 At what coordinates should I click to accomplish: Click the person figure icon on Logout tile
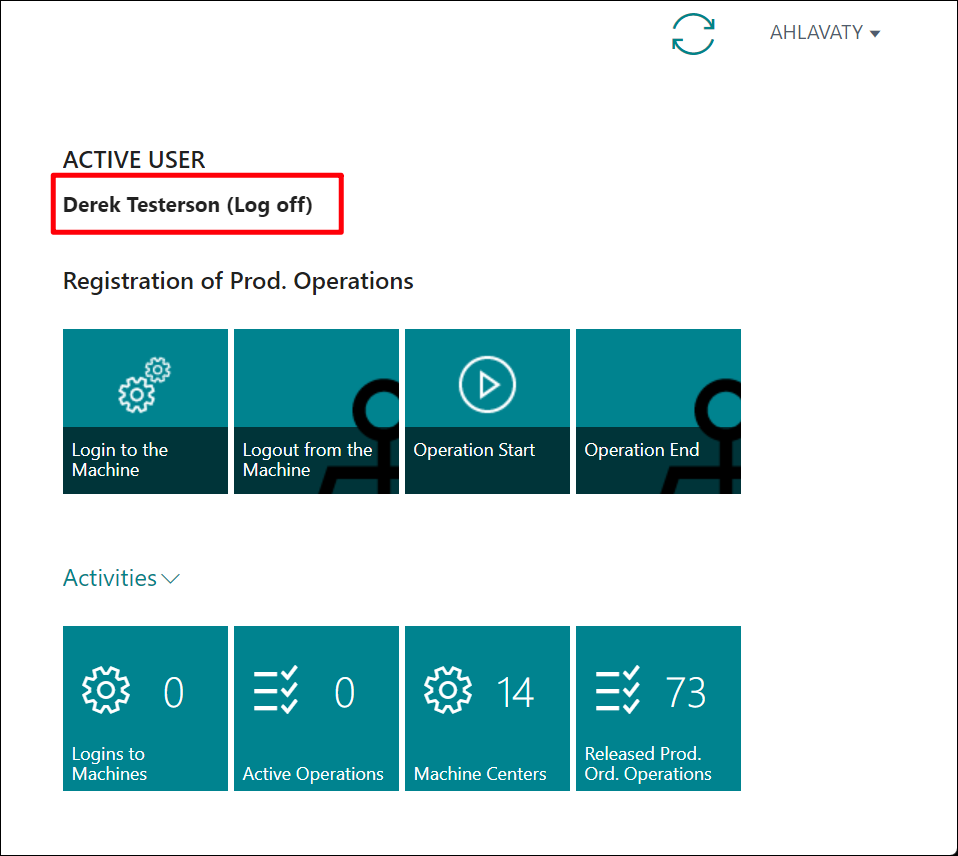point(367,436)
